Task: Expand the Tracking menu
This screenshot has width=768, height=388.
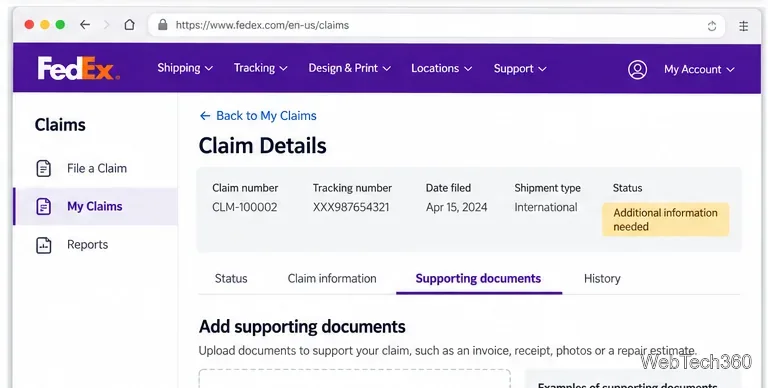Action: (x=260, y=68)
